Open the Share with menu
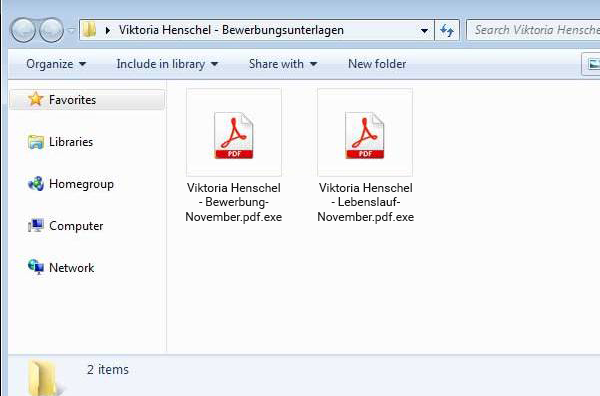The width and height of the screenshot is (600, 396). coord(283,64)
